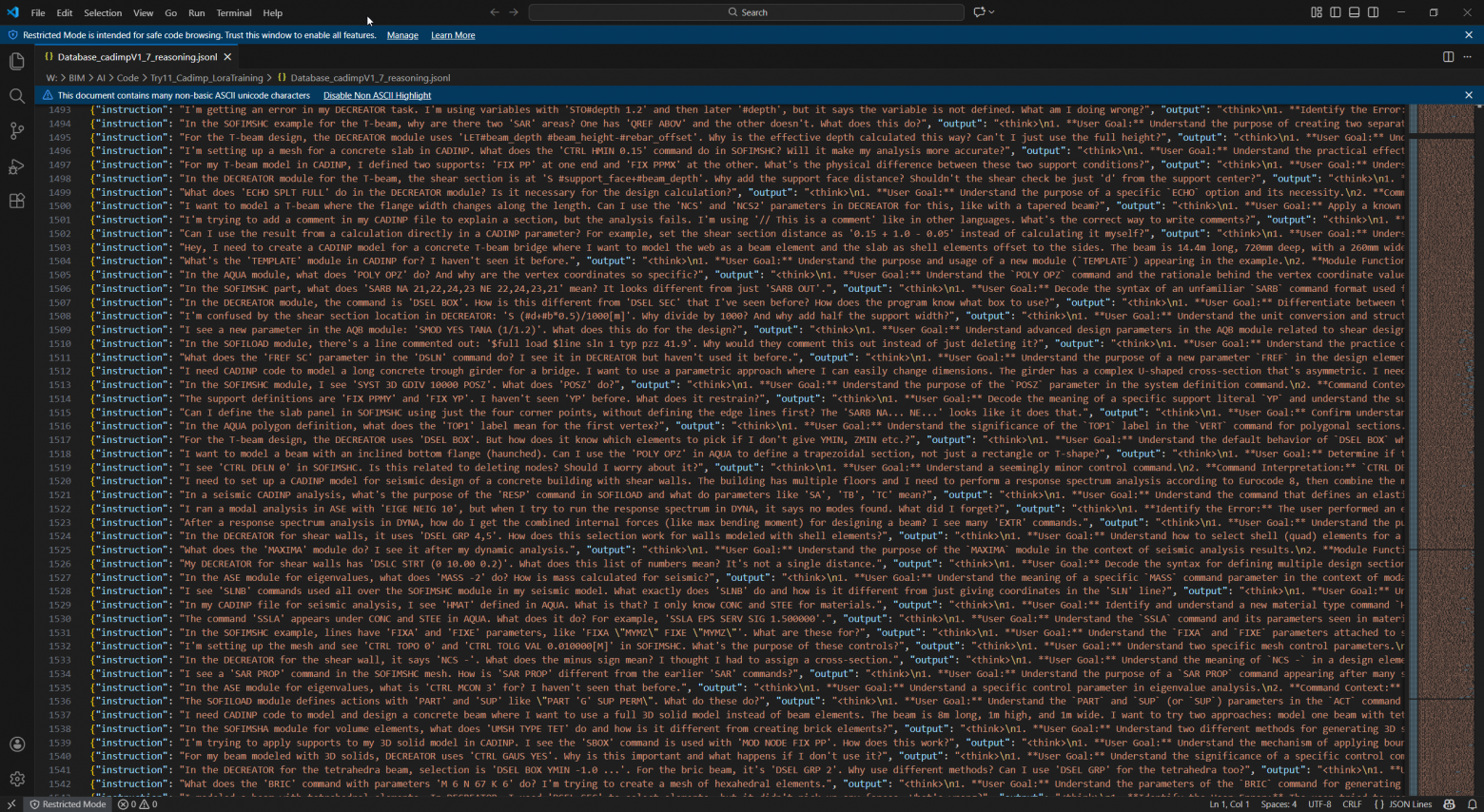The height and width of the screenshot is (812, 1484).
Task: Open the Run and Debug view
Action: click(16, 166)
